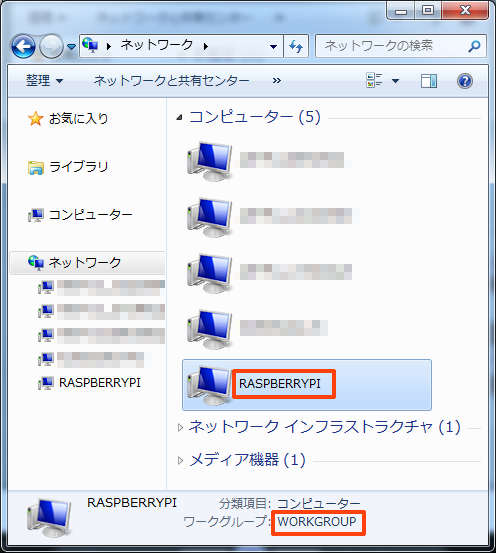Click the magnifier search icon
Viewport: 496px width, 553px height.
pyautogui.click(x=474, y=46)
